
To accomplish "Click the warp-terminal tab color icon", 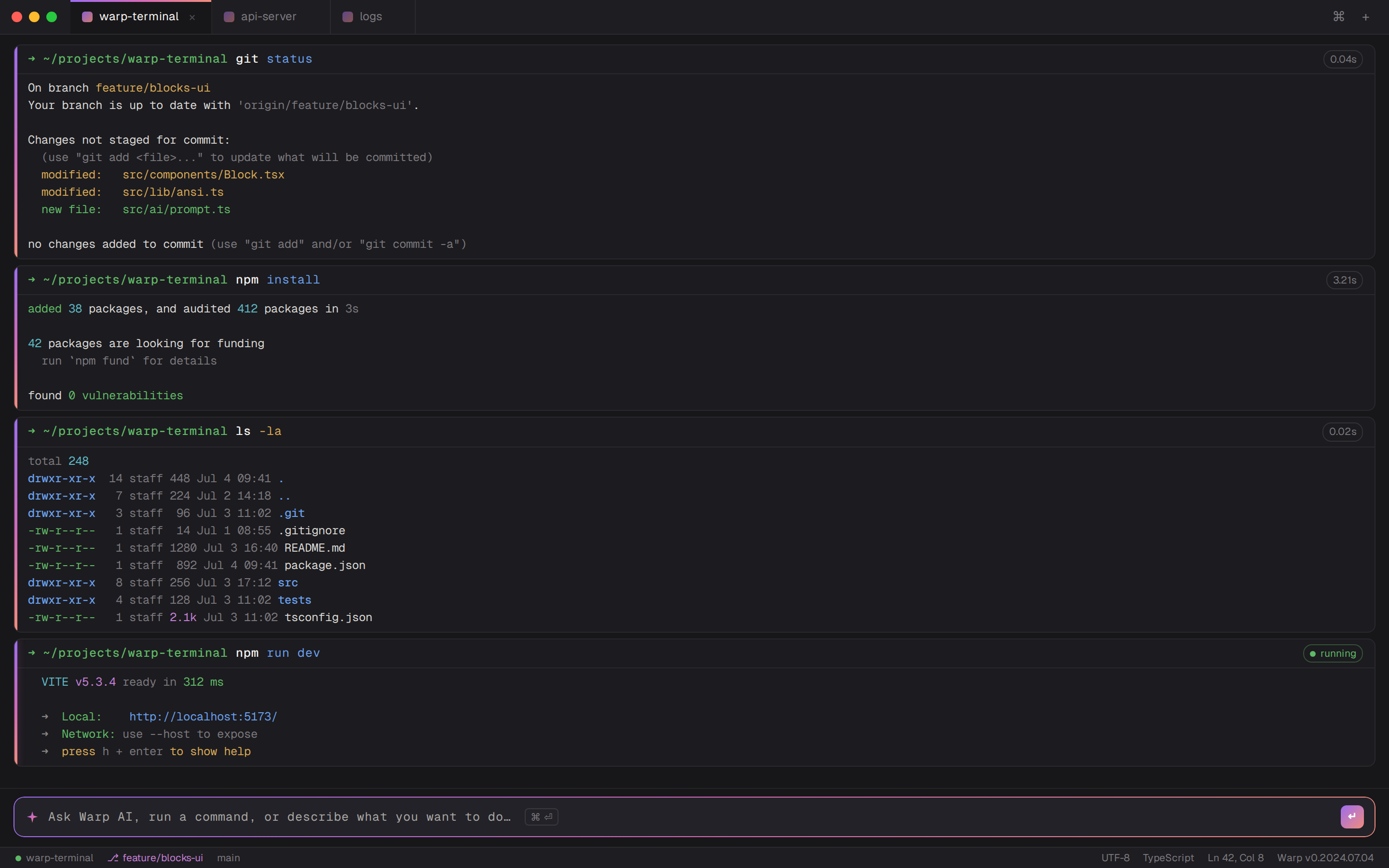I will click(87, 17).
